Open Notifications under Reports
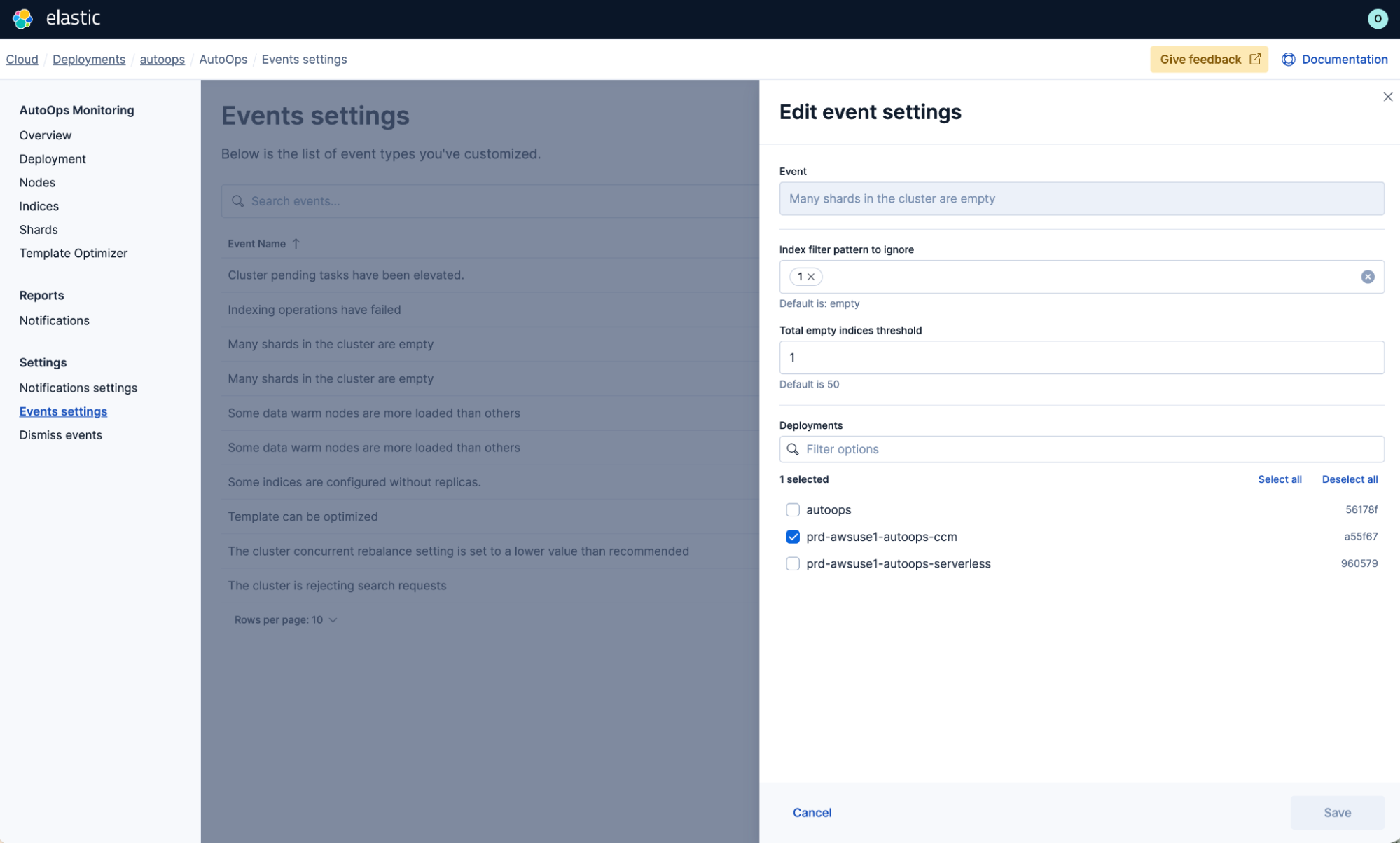This screenshot has height=843, width=1400. [55, 320]
